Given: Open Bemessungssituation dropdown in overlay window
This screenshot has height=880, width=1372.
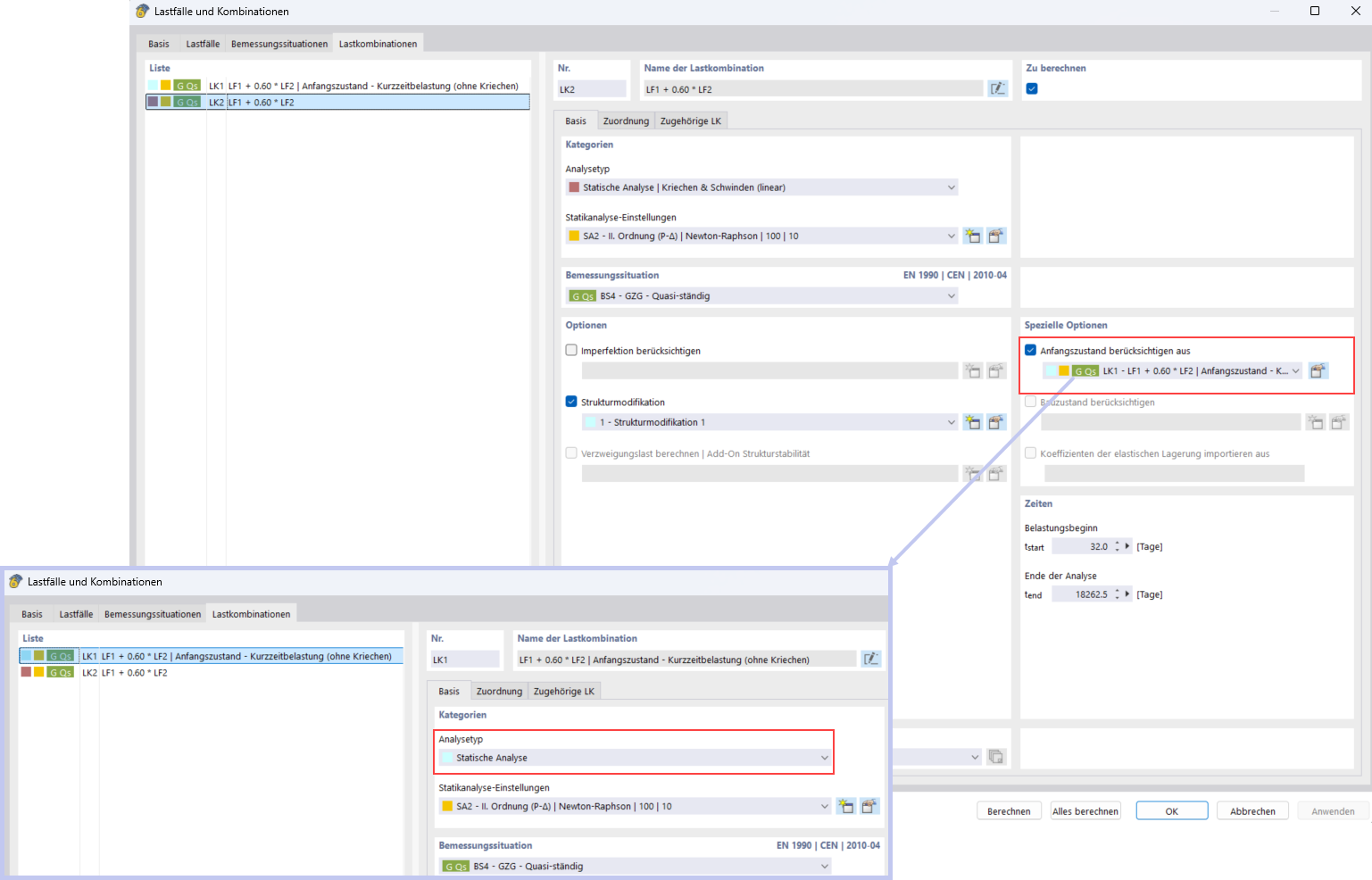Looking at the screenshot, I should [635, 866].
